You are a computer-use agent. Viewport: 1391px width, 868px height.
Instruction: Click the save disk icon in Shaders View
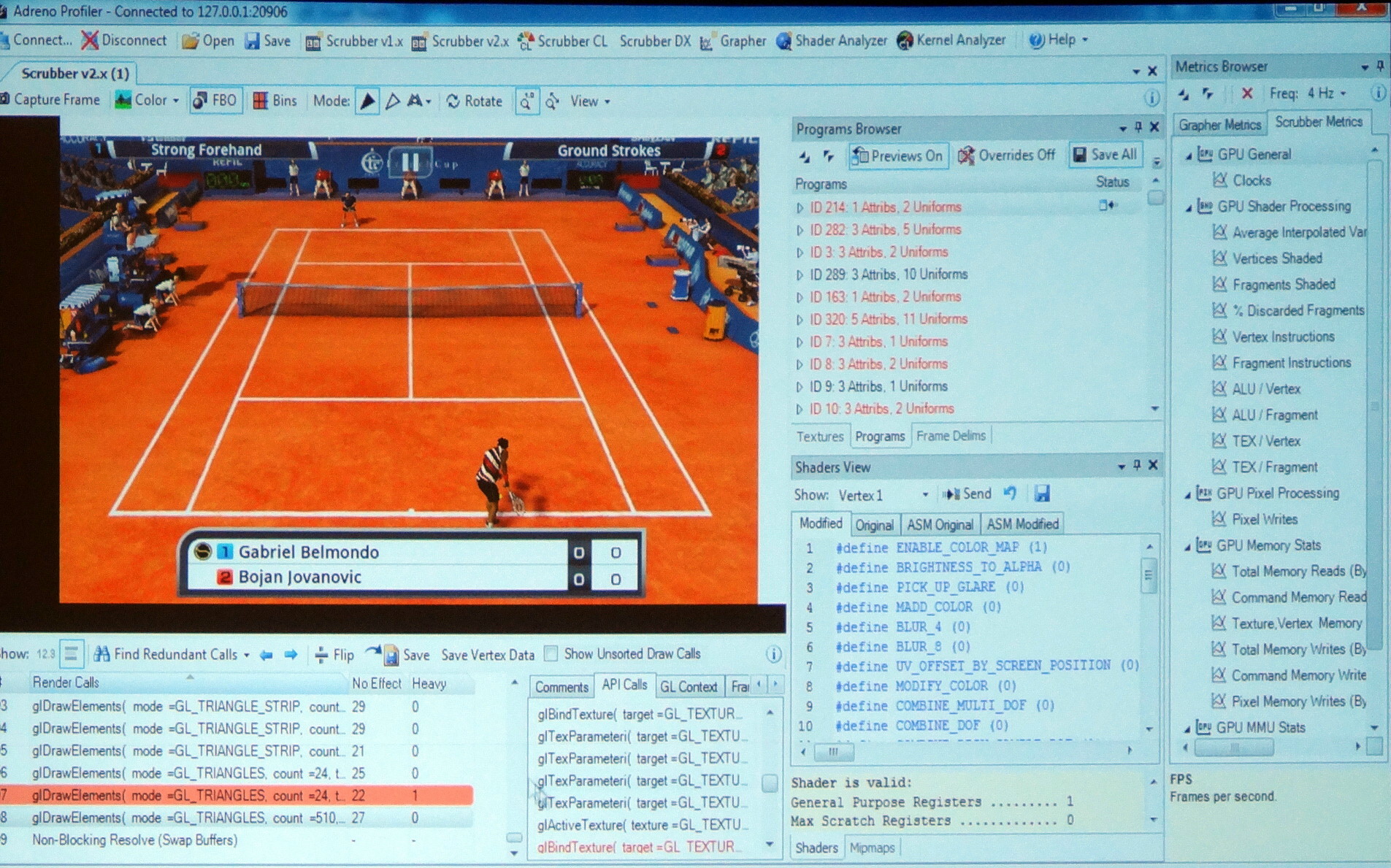pos(1042,493)
